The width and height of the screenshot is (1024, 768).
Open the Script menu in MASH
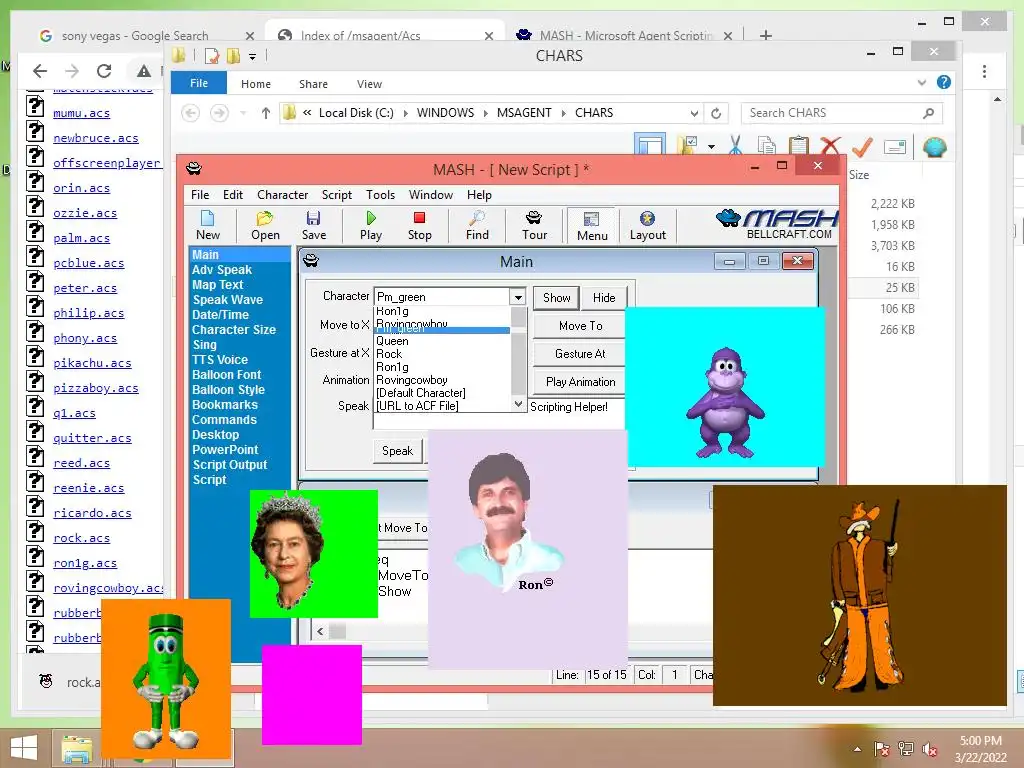pos(336,195)
